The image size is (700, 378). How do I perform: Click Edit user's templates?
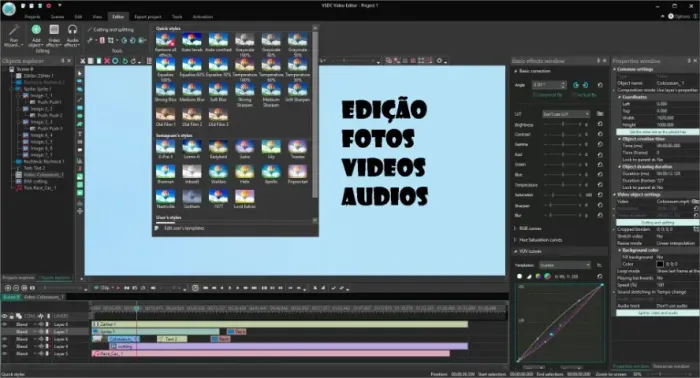[x=184, y=228]
